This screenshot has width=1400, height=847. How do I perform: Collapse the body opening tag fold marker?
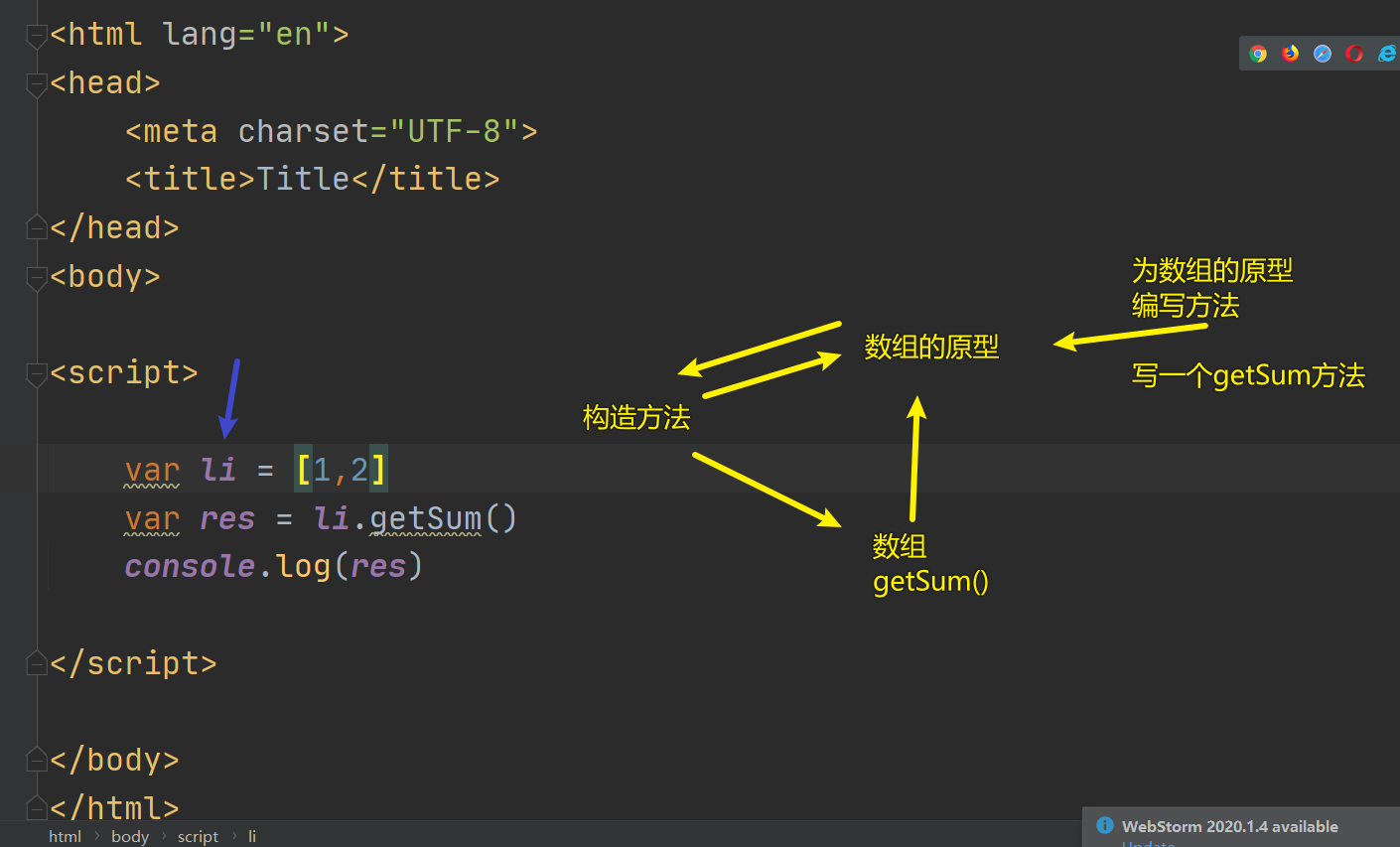pos(36,278)
